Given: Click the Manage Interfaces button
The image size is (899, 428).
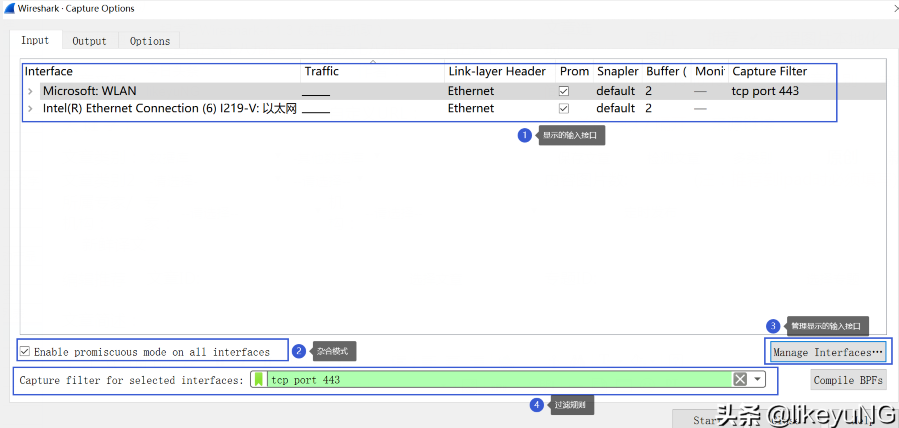Looking at the screenshot, I should pos(828,352).
